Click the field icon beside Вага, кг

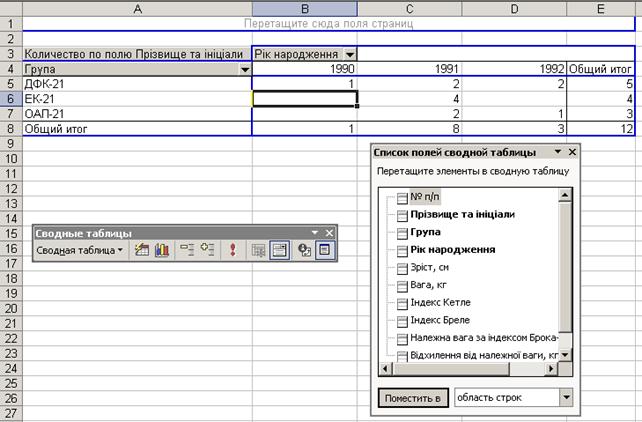[x=402, y=286]
